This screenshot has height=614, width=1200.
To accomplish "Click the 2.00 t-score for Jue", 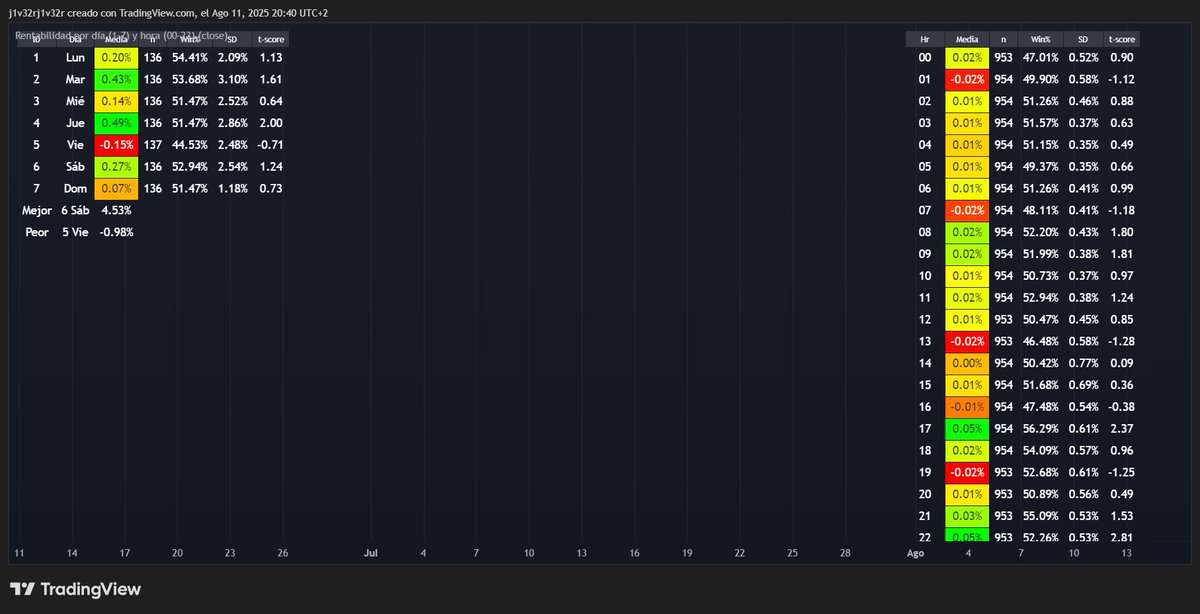I will 271,123.
